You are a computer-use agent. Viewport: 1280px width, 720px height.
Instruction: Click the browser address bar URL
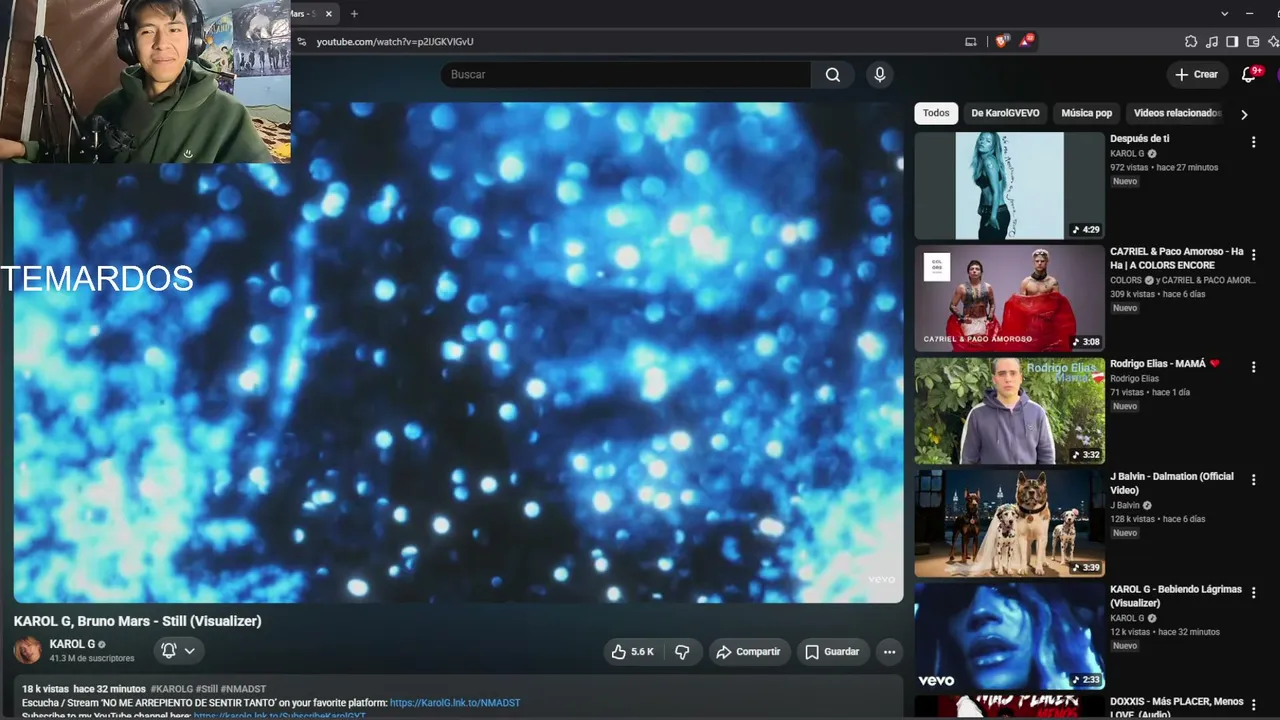(x=395, y=42)
